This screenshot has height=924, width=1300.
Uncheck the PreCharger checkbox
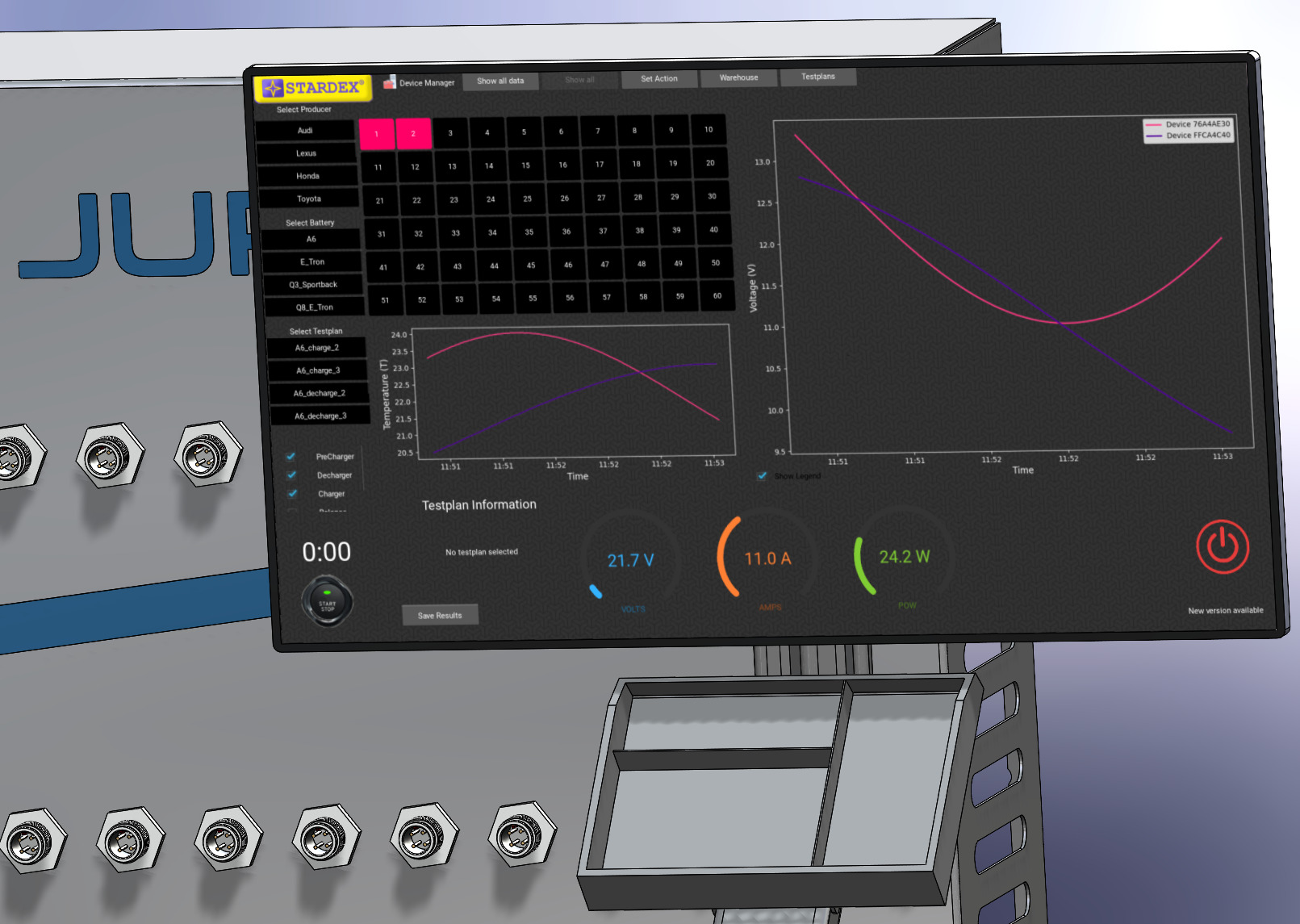291,457
